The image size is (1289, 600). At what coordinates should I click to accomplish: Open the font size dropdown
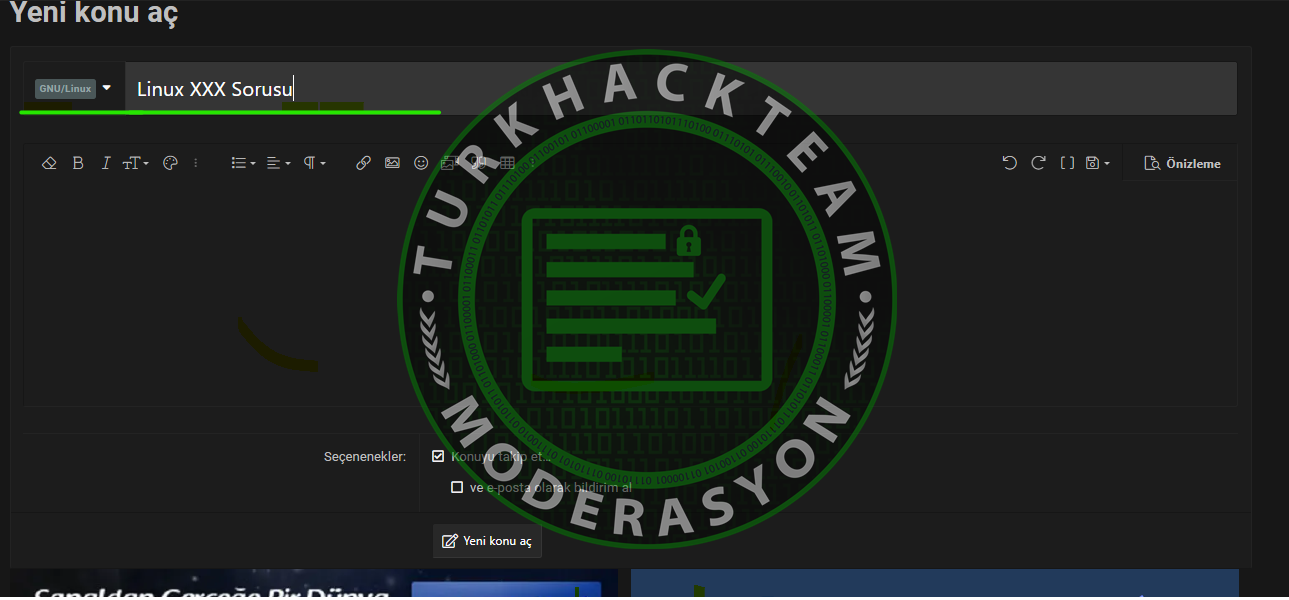click(x=136, y=163)
